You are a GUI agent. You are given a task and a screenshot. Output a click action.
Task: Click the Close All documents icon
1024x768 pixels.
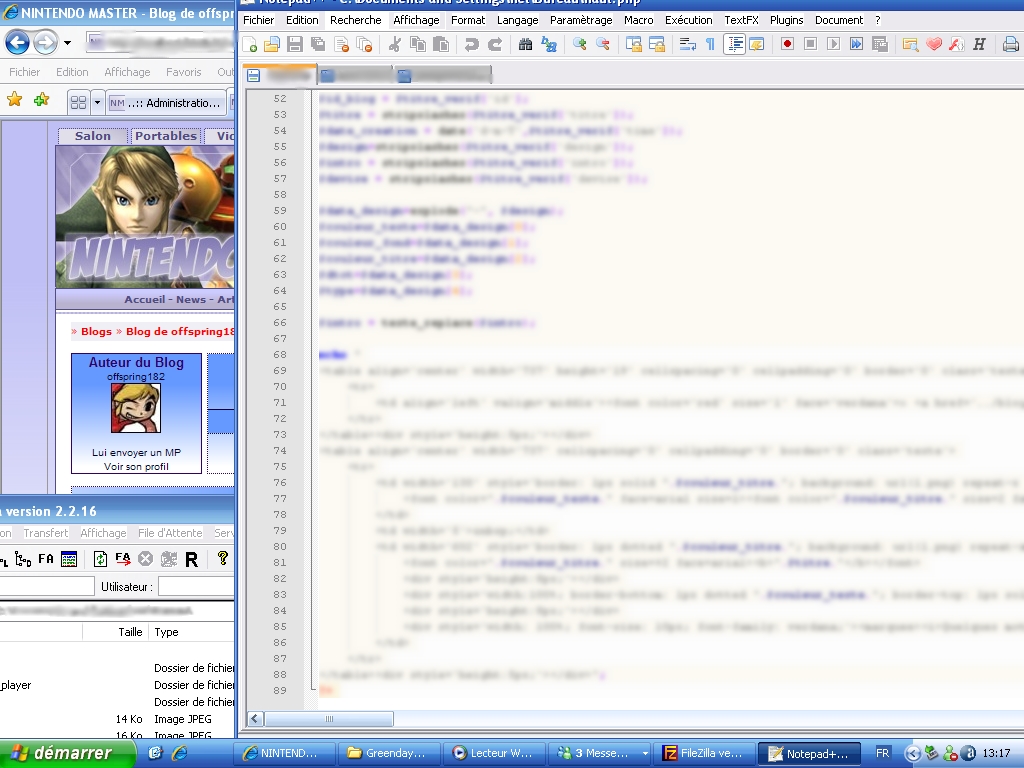tap(364, 44)
